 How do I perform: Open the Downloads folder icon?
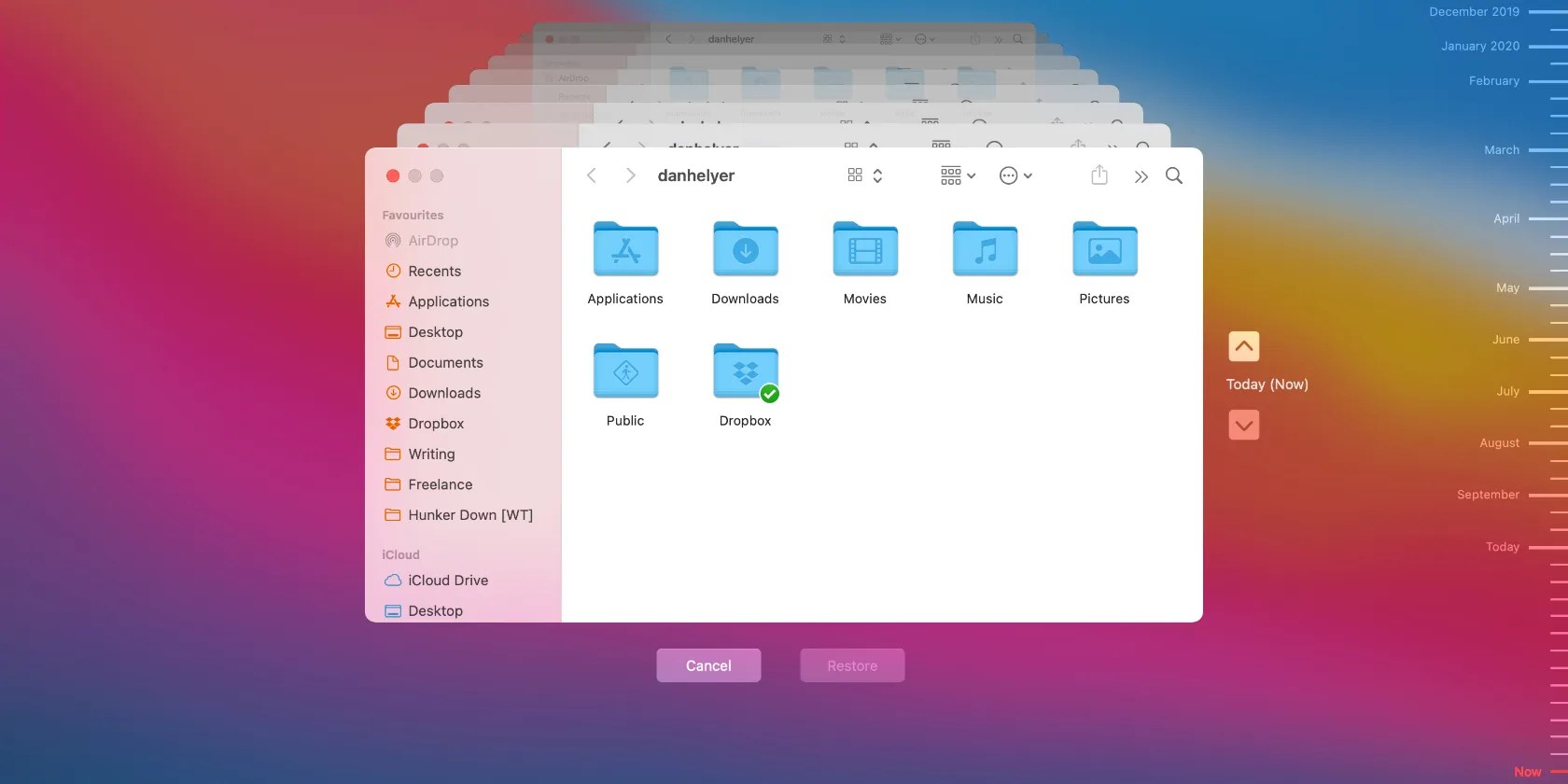pos(745,249)
